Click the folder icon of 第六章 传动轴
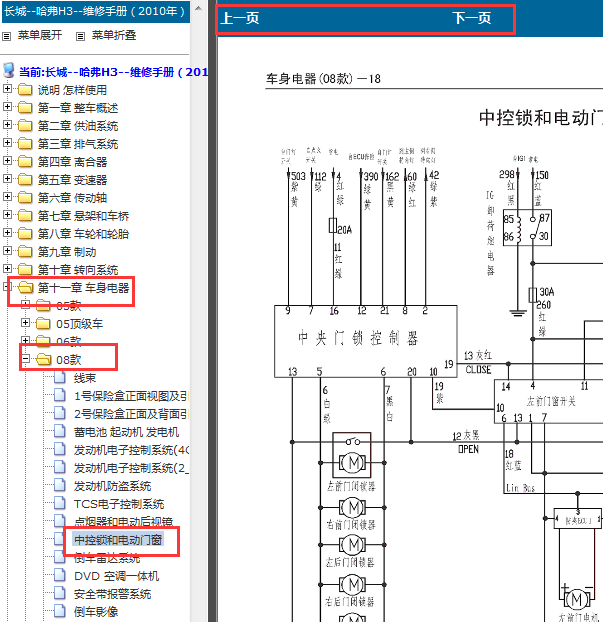This screenshot has width=603, height=622. pyautogui.click(x=25, y=198)
